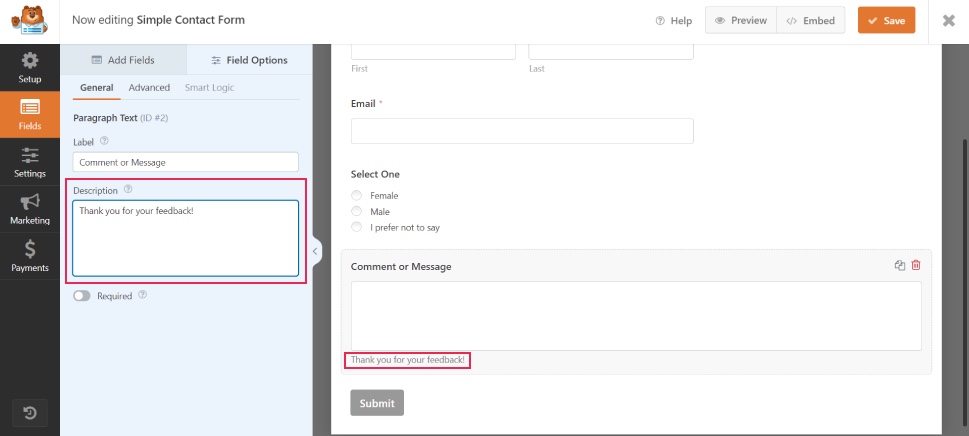This screenshot has width=969, height=436.
Task: Select the Female radio option
Action: pyautogui.click(x=357, y=196)
